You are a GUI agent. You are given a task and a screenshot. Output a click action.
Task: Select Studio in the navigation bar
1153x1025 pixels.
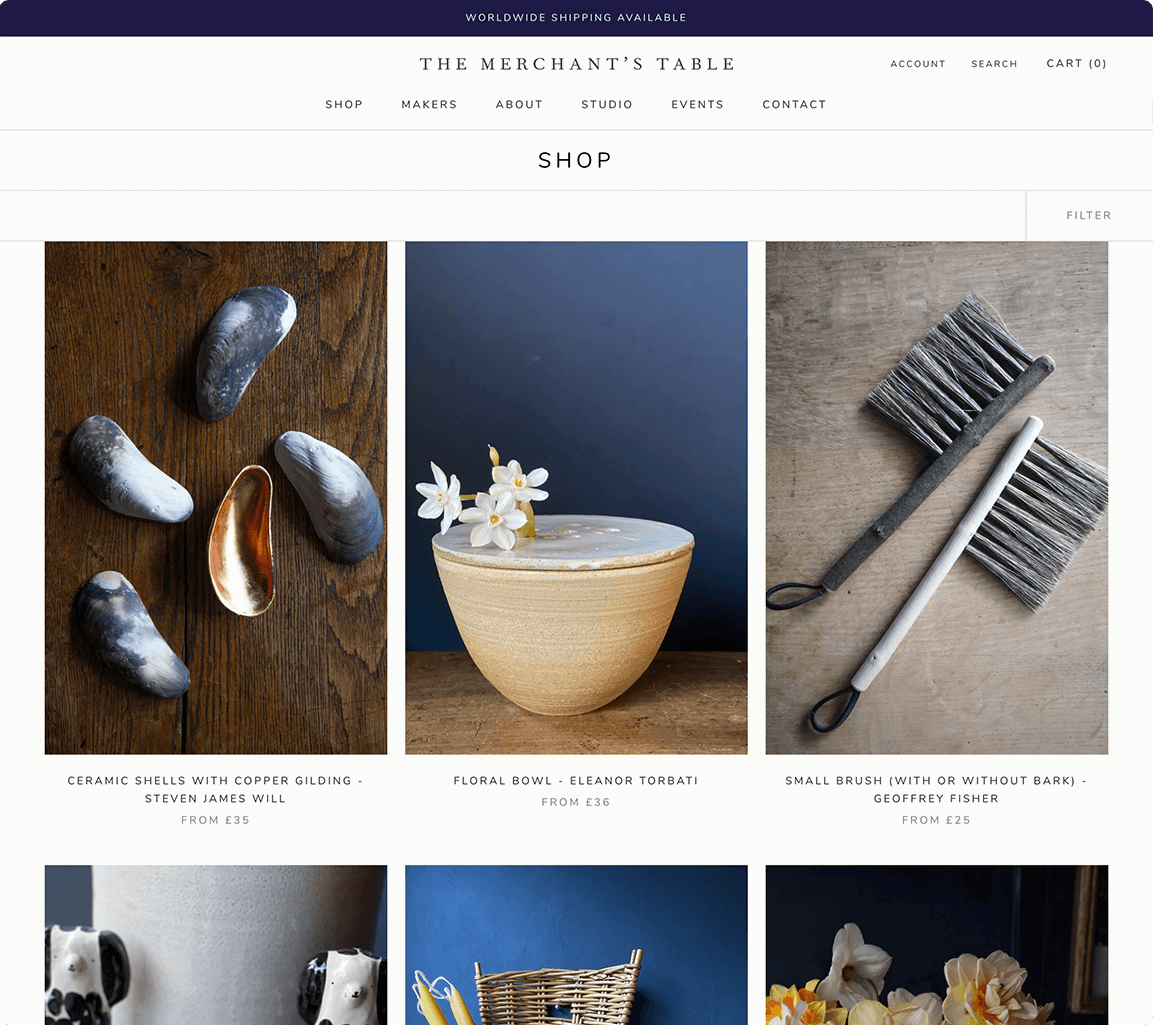click(607, 104)
